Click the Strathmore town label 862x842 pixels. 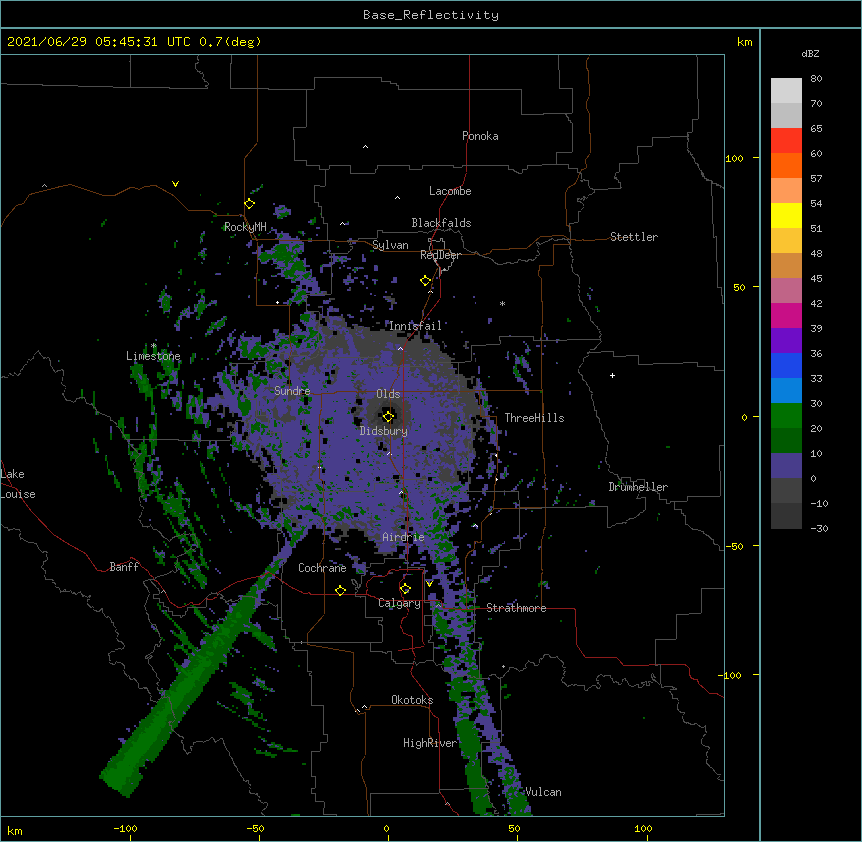pos(516,608)
